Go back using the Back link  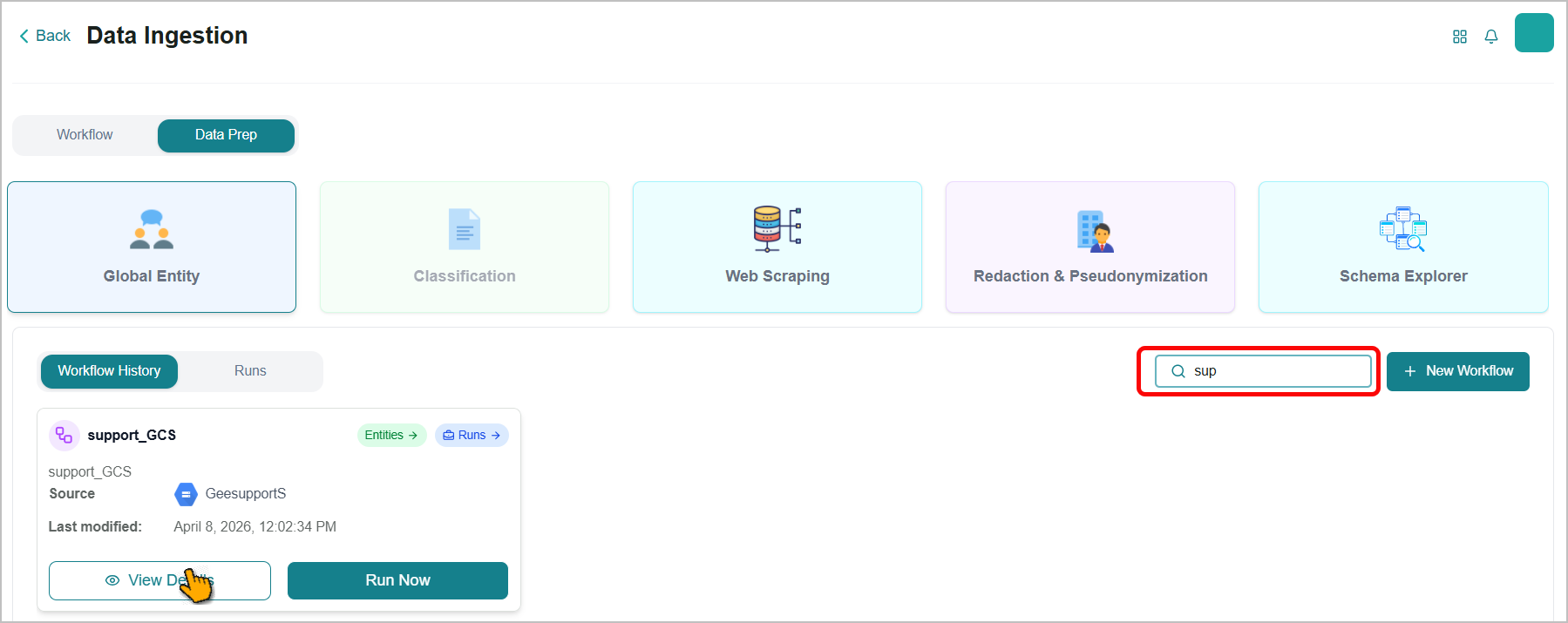44,36
